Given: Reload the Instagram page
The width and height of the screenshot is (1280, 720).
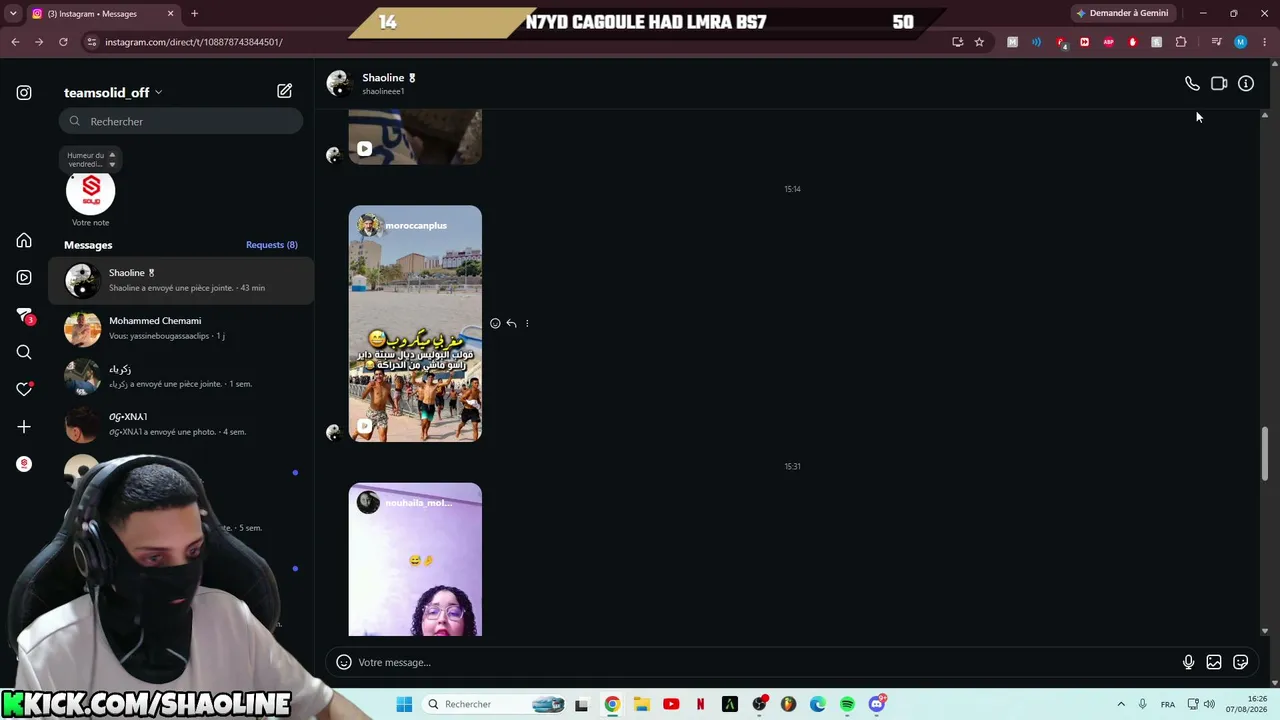Looking at the screenshot, I should coord(63,42).
